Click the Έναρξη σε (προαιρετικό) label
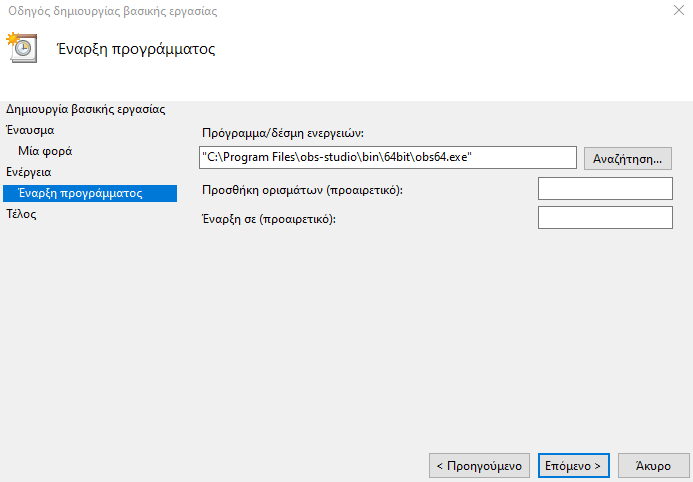This screenshot has height=482, width=693. [269, 219]
